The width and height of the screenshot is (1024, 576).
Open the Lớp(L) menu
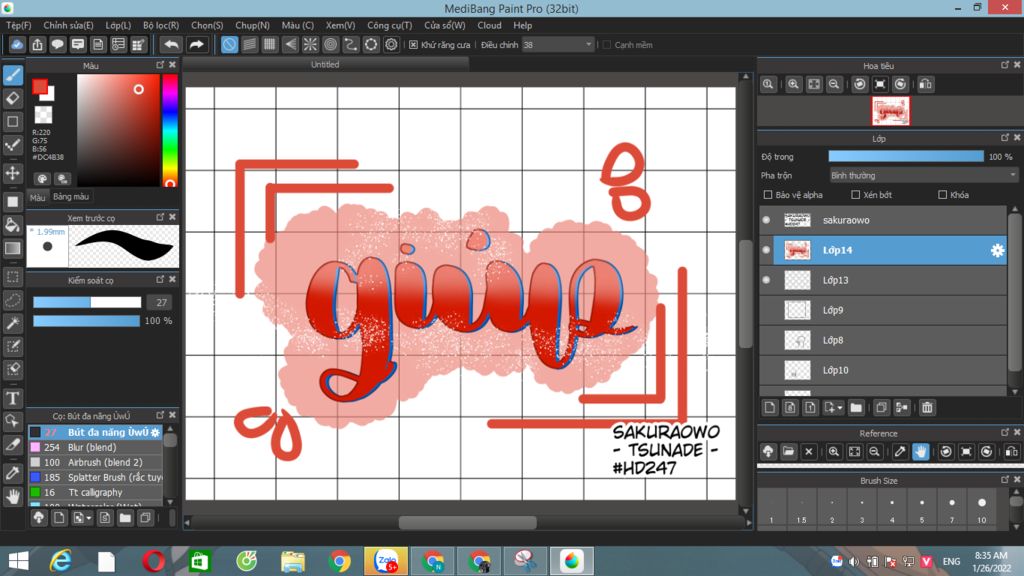(118, 25)
